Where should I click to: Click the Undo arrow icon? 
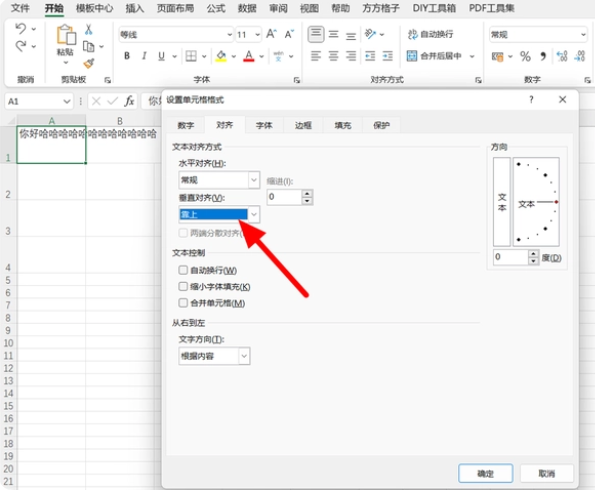tap(21, 28)
